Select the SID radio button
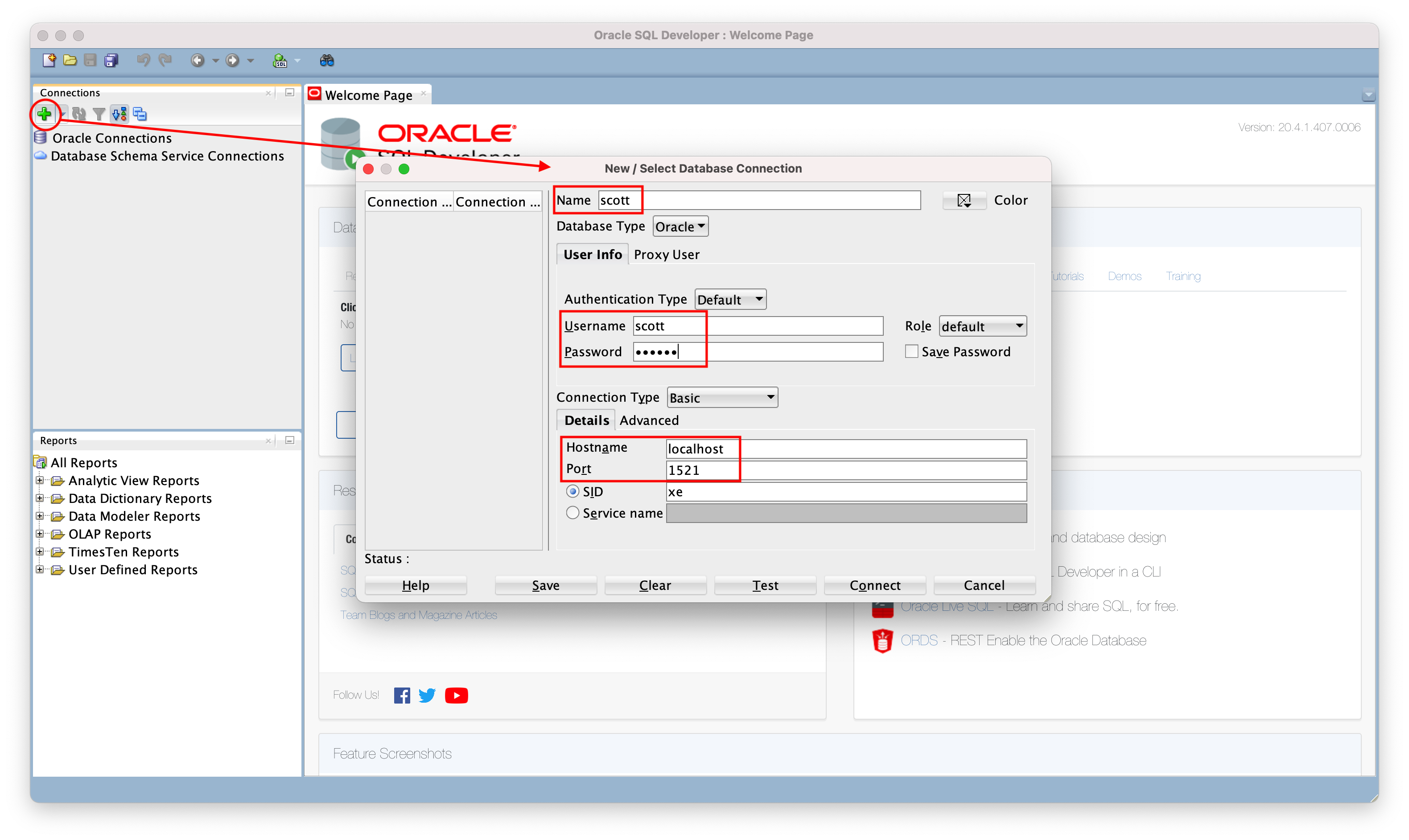This screenshot has height=840, width=1409. (x=573, y=491)
